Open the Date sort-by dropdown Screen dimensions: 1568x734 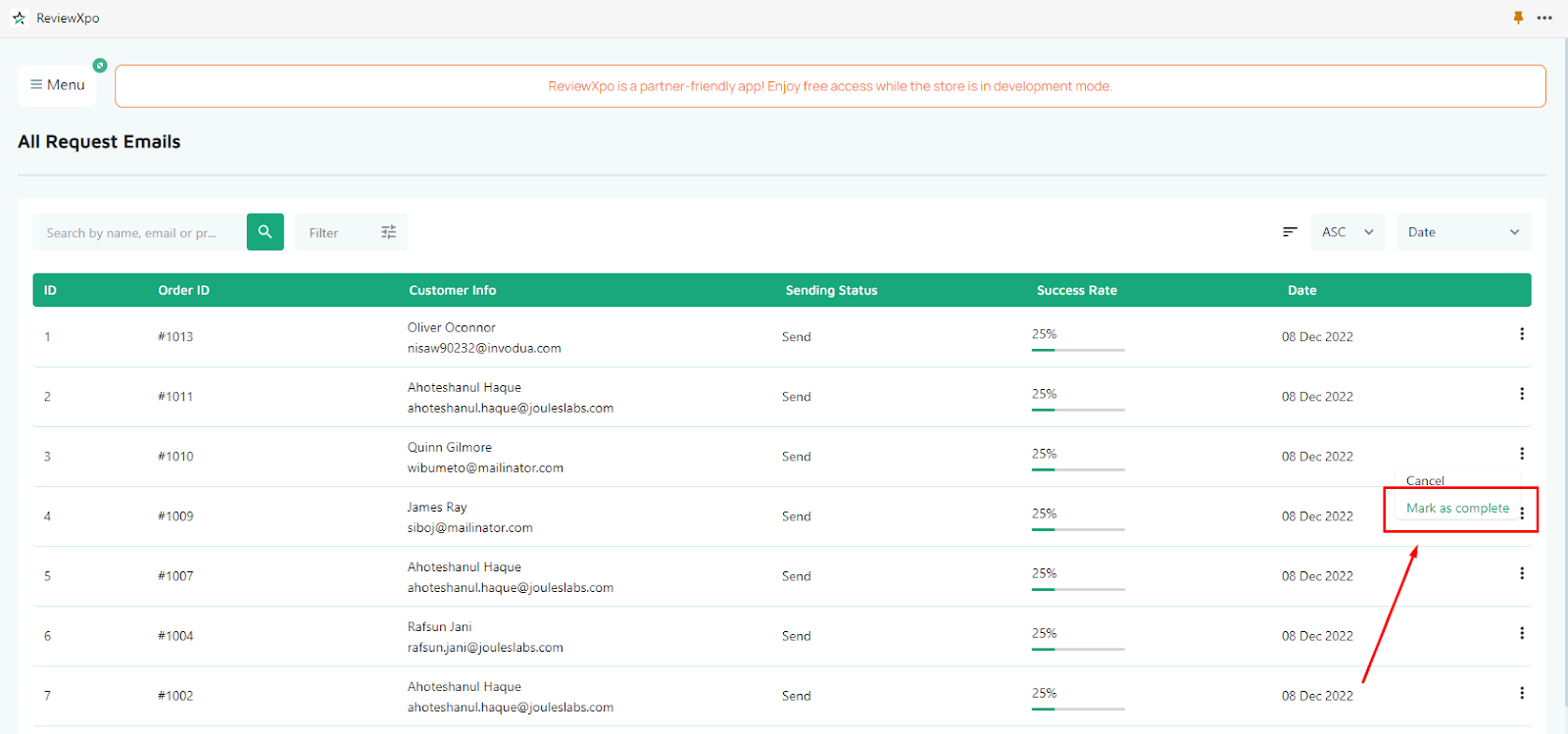[1463, 232]
